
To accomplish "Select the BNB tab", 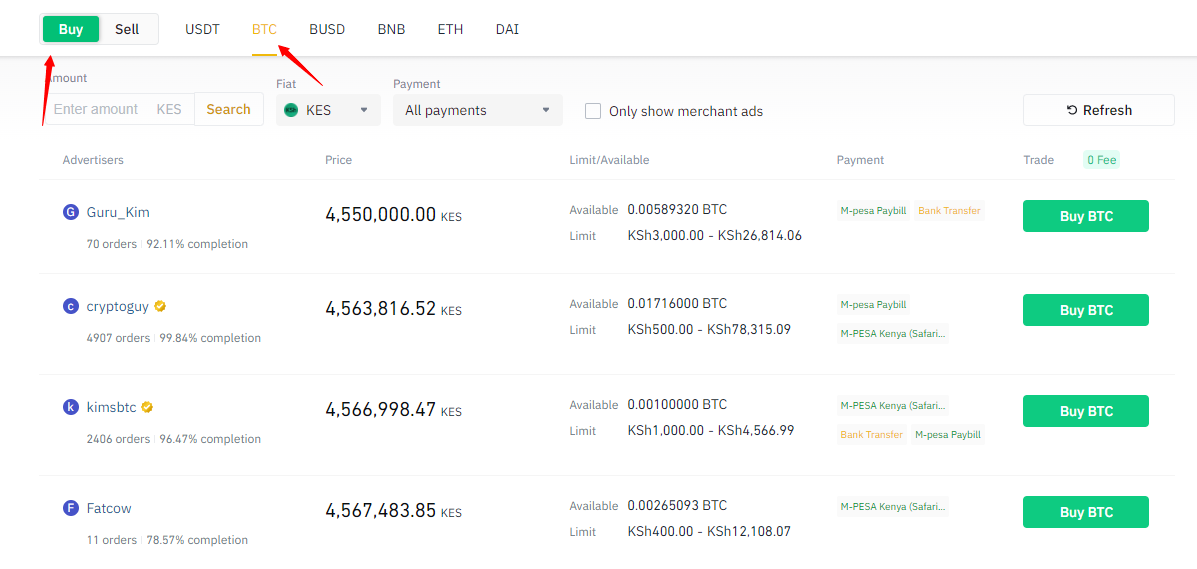I will coord(391,29).
